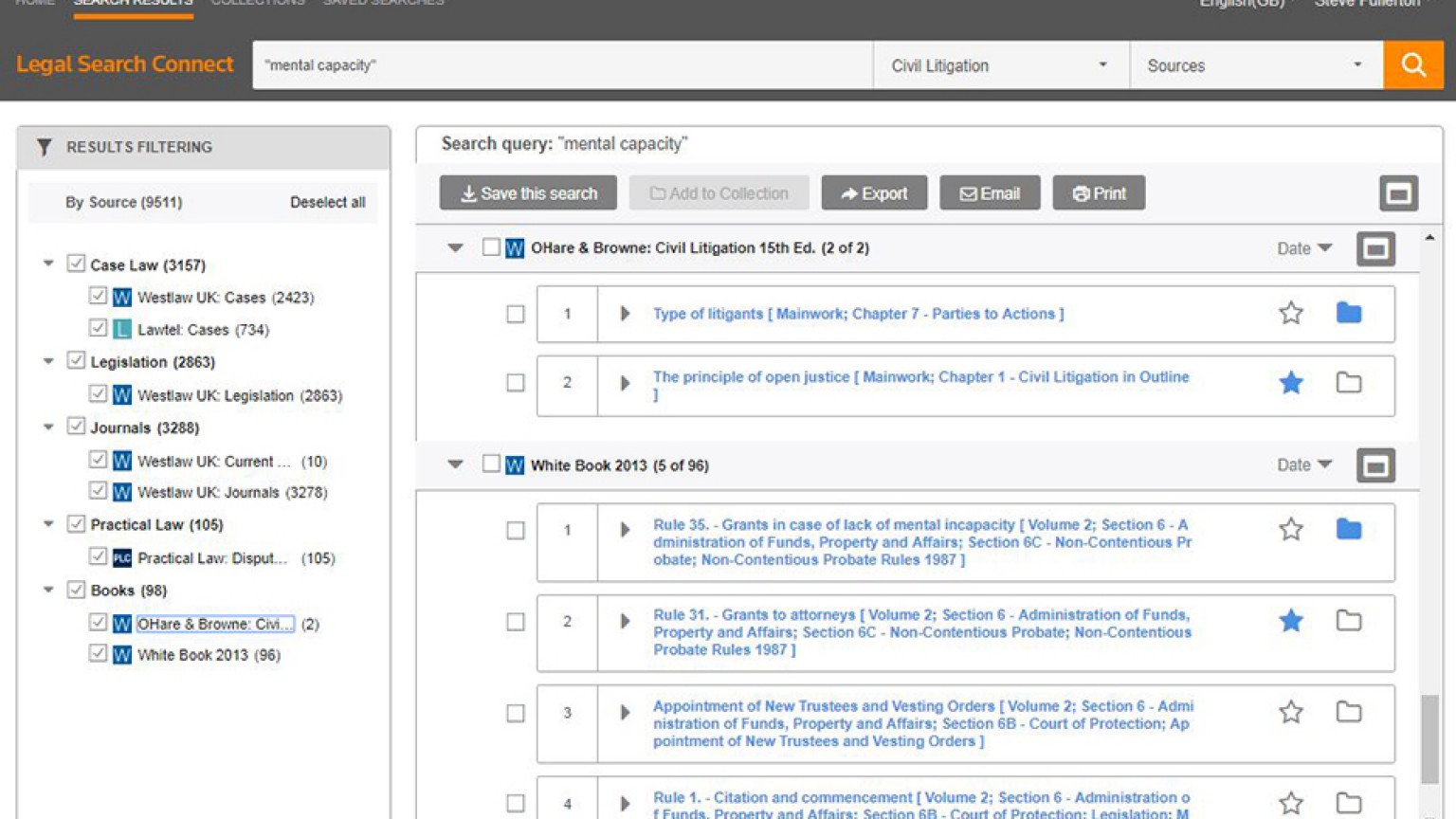Viewport: 1456px width, 819px height.
Task: Tick the checkbox for Rule 31 result
Action: click(516, 622)
